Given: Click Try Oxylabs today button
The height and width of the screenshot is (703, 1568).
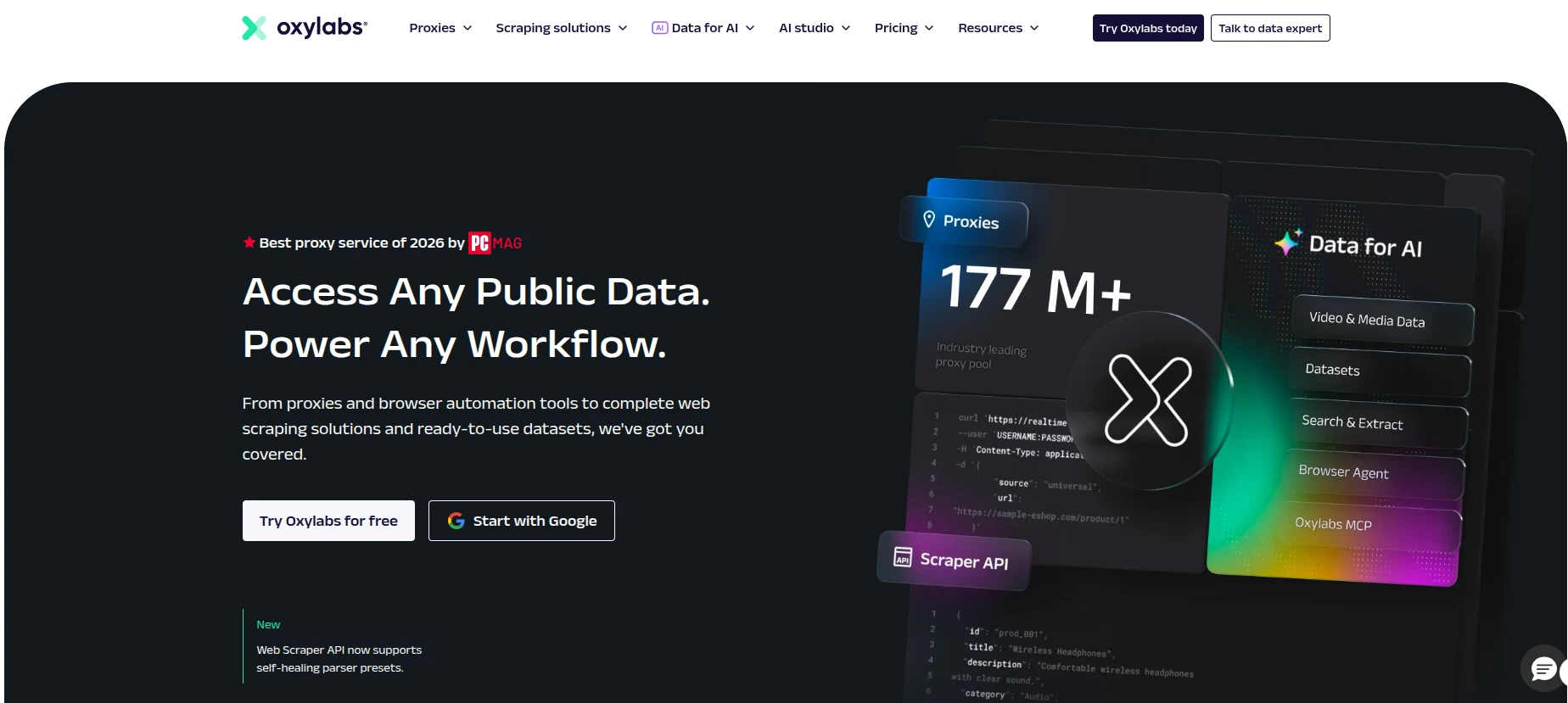Looking at the screenshot, I should [1148, 28].
